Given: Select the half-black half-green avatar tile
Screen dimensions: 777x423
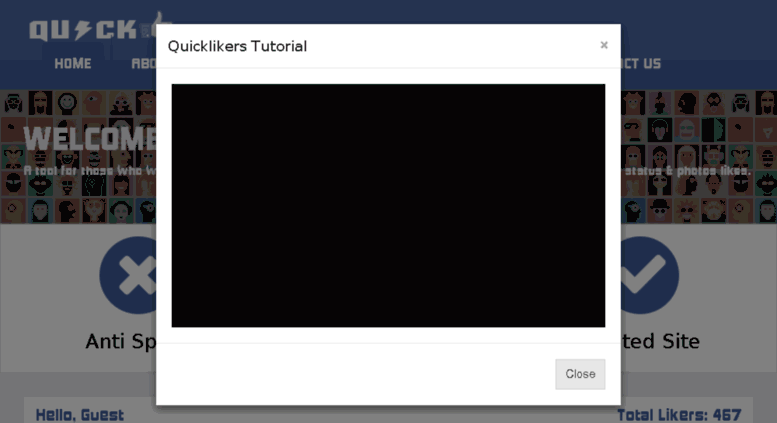Looking at the screenshot, I should (713, 130).
